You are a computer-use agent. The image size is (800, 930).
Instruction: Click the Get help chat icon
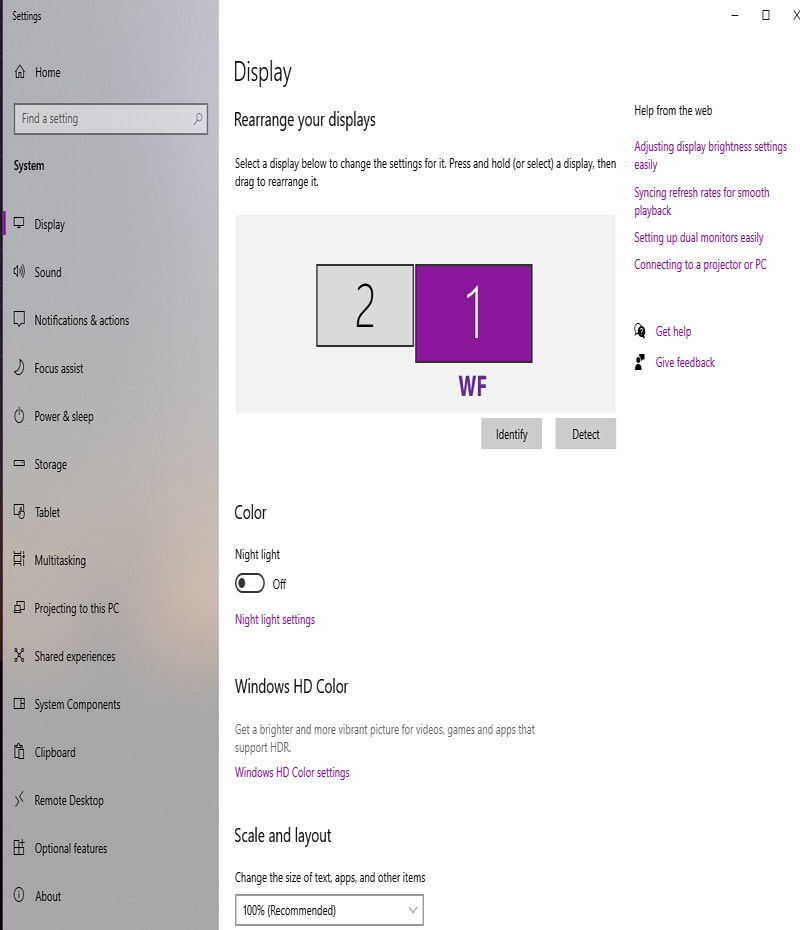640,331
